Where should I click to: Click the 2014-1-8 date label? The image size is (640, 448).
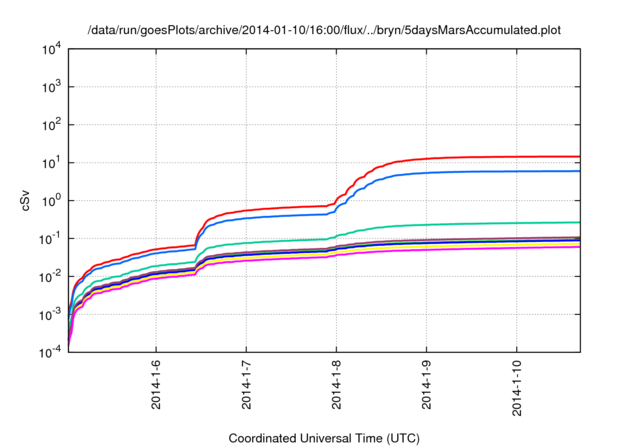click(x=336, y=384)
